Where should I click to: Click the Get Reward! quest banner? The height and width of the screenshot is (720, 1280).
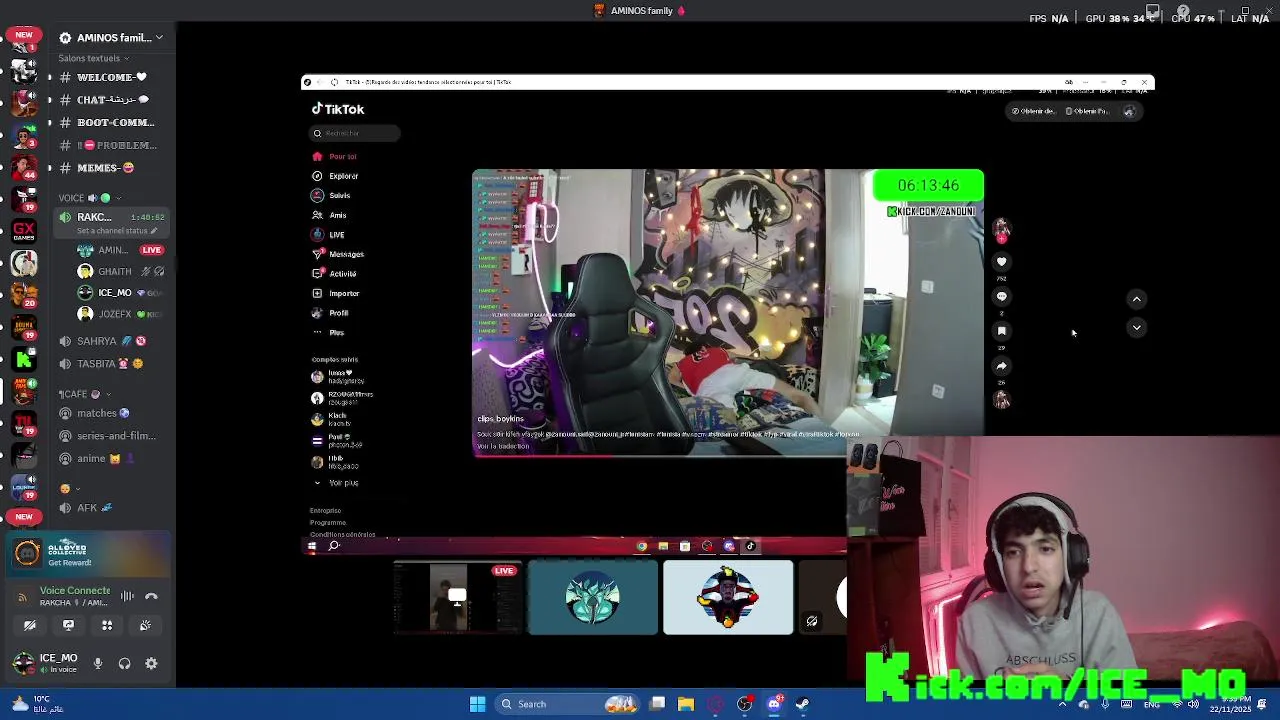coord(90,554)
